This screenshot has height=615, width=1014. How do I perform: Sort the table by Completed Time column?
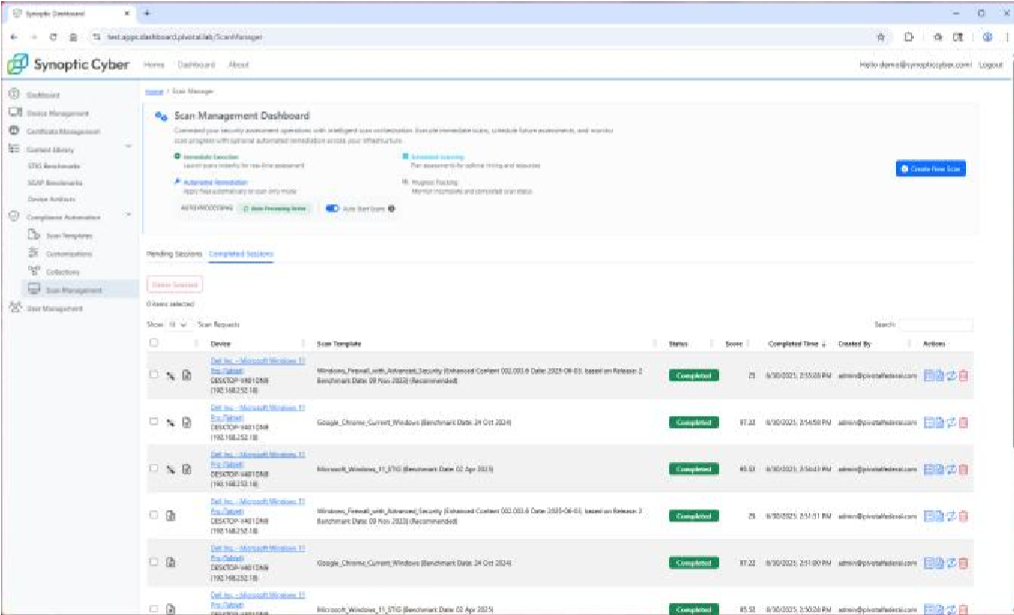(798, 344)
